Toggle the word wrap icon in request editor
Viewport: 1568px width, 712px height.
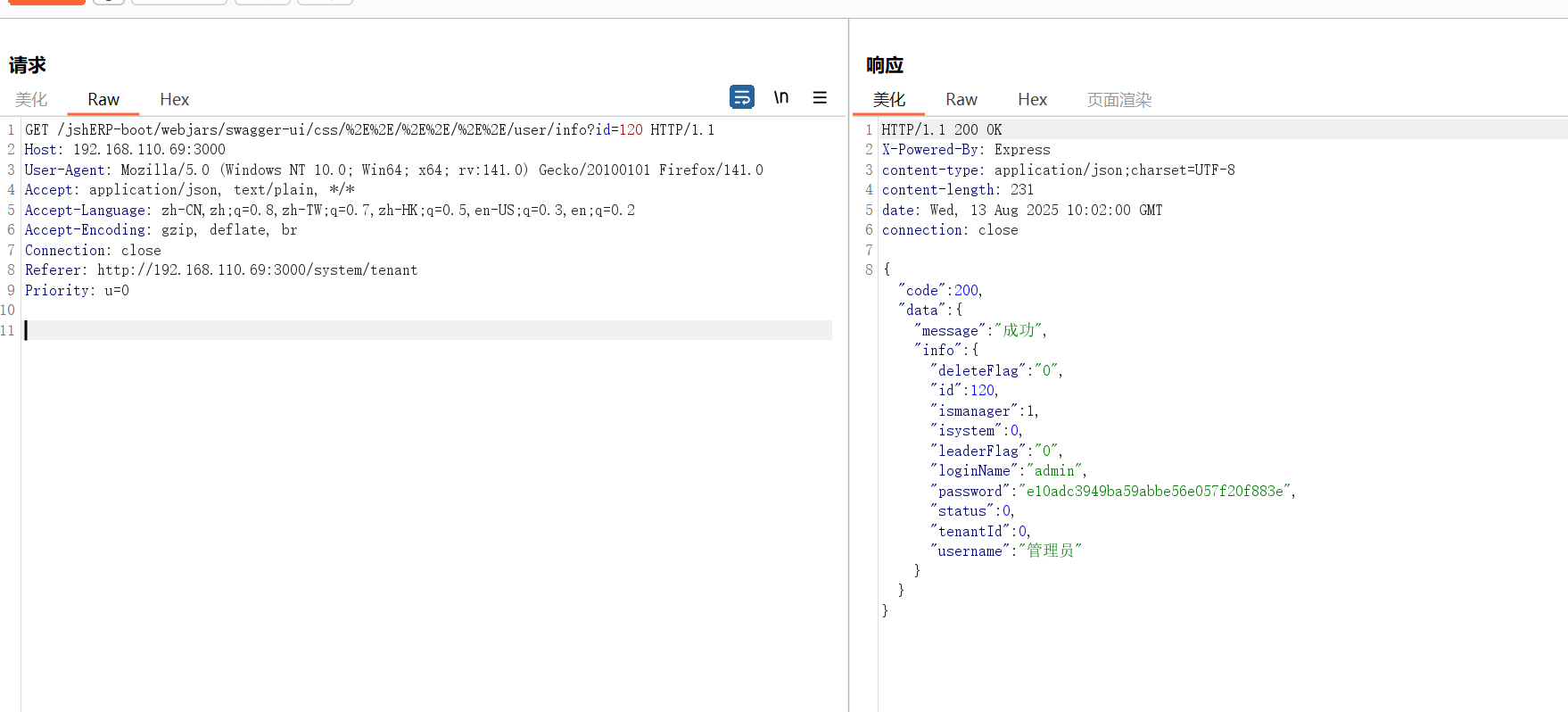[x=741, y=97]
